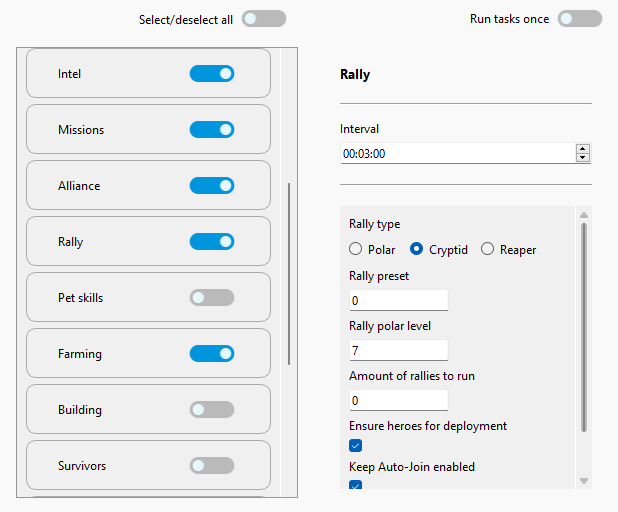Choose the Reaper rally type
Viewport: 618px width, 512px height.
coord(488,250)
